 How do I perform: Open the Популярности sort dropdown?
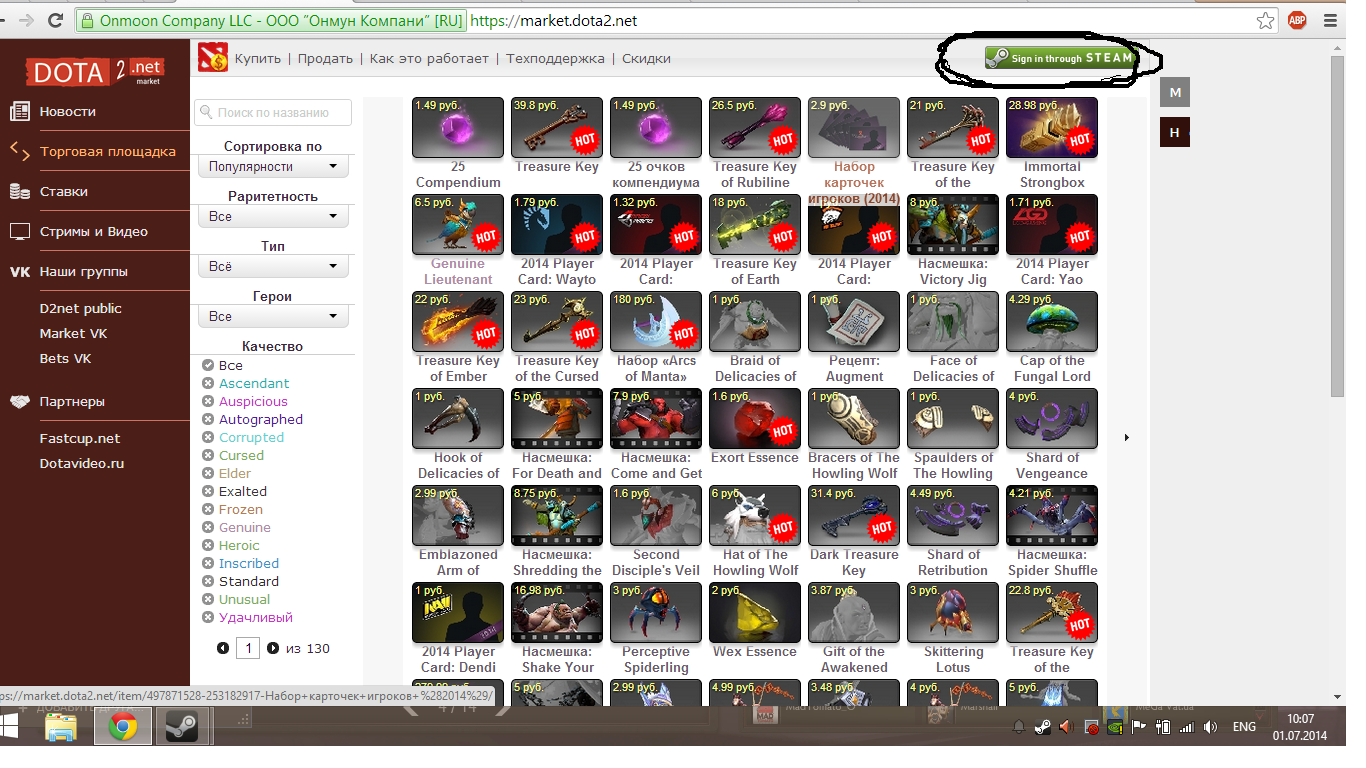[273, 166]
